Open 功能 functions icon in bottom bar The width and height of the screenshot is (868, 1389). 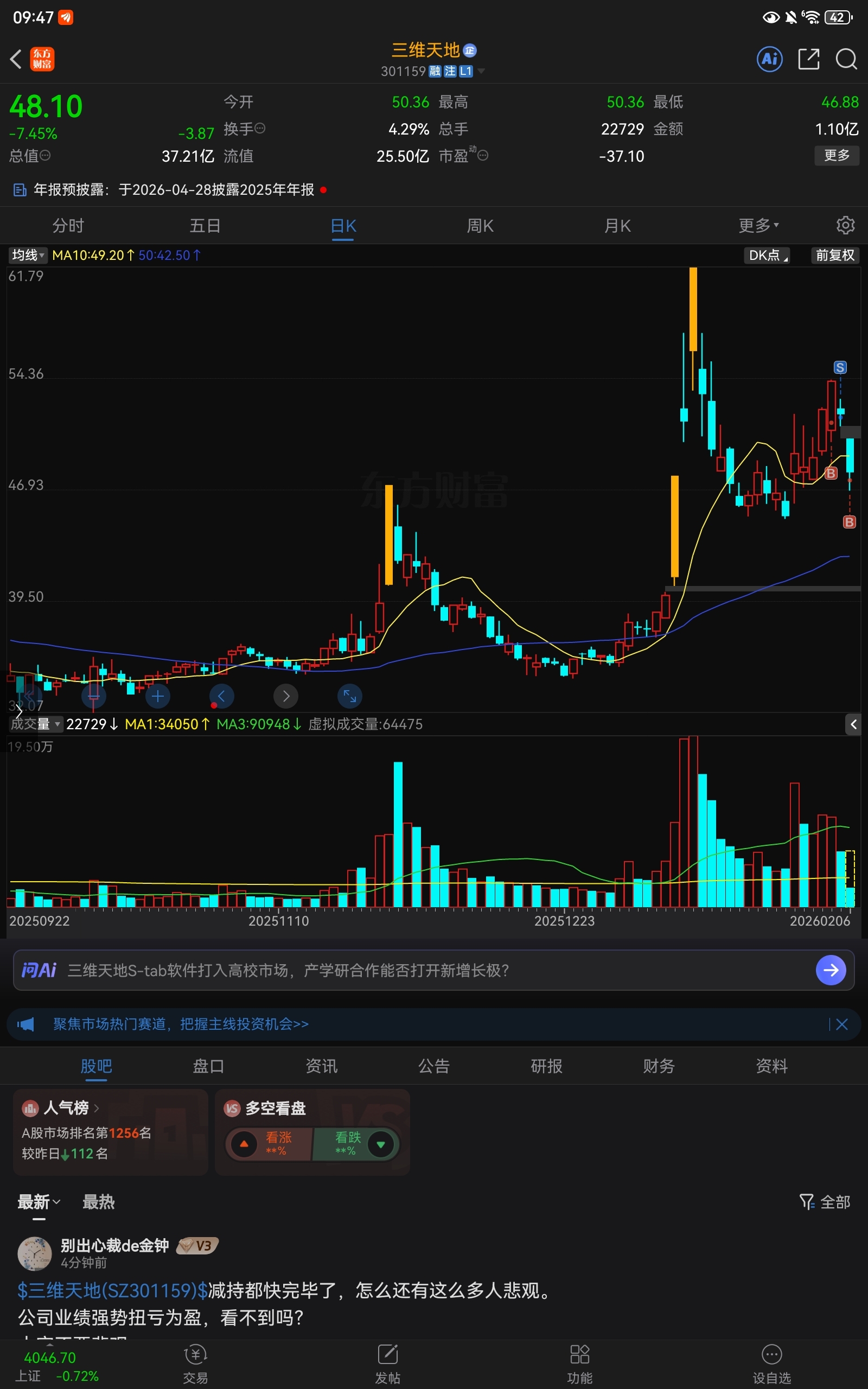pyautogui.click(x=579, y=1363)
